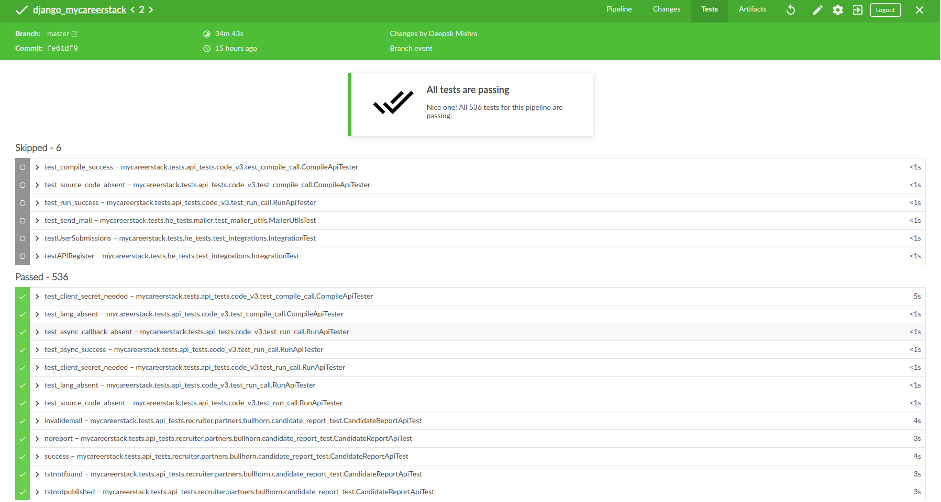Expand test_run_success chevron
The image size is (941, 502).
[37, 203]
